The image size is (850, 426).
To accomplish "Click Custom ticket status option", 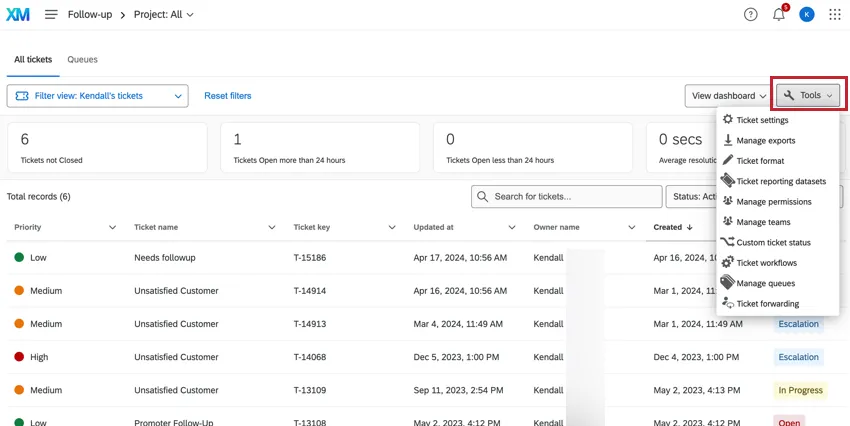I will pos(773,243).
